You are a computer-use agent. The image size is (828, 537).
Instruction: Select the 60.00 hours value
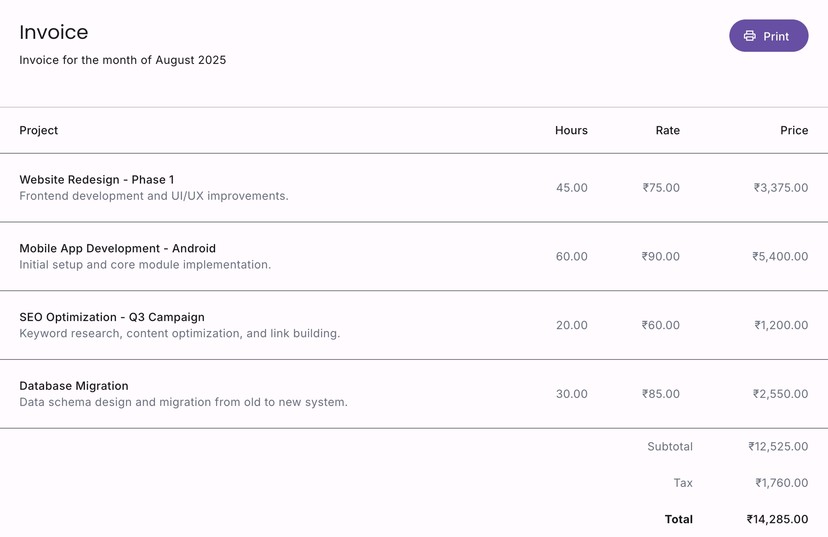[572, 257]
